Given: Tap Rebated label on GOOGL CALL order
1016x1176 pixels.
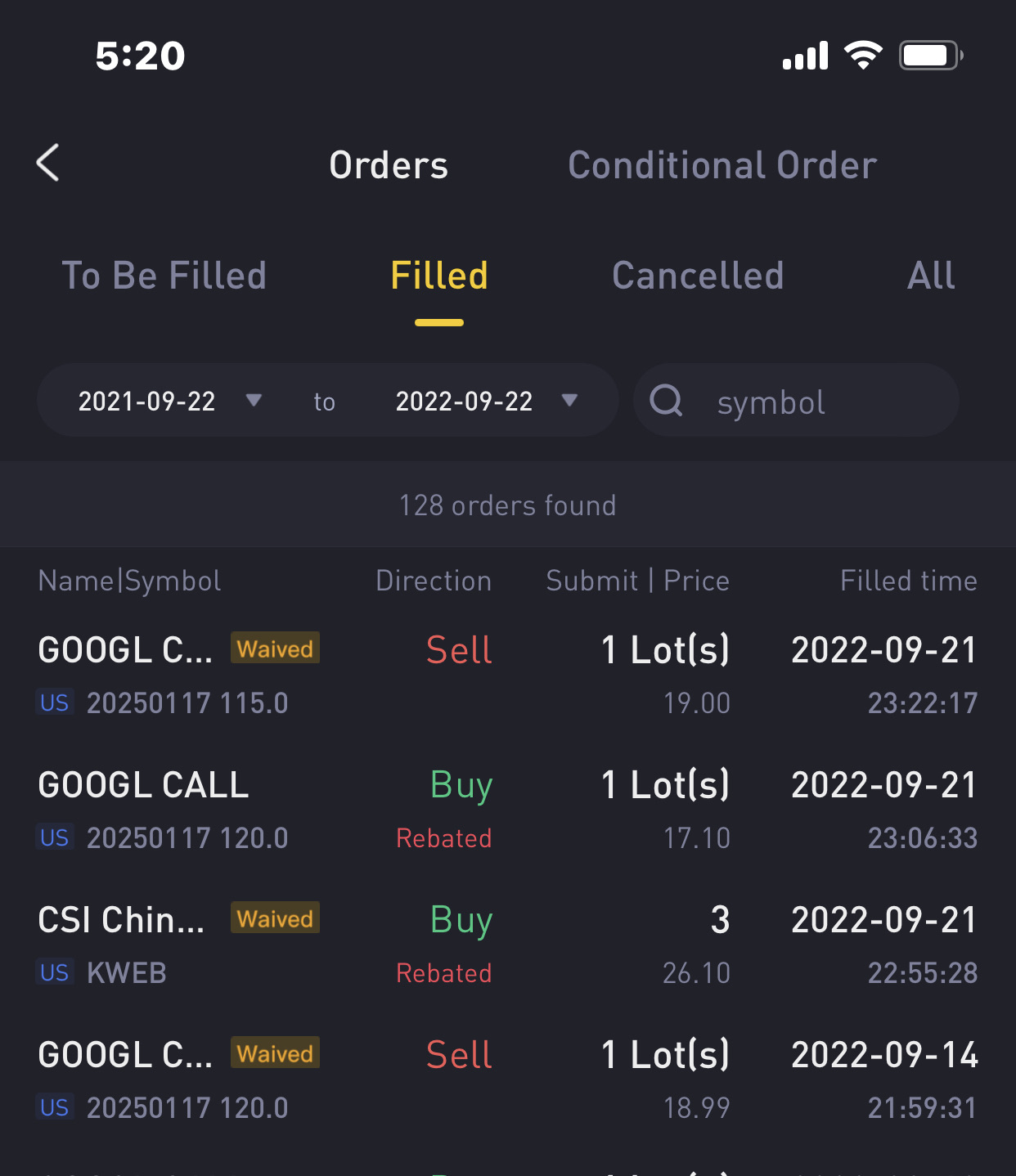Looking at the screenshot, I should [443, 838].
